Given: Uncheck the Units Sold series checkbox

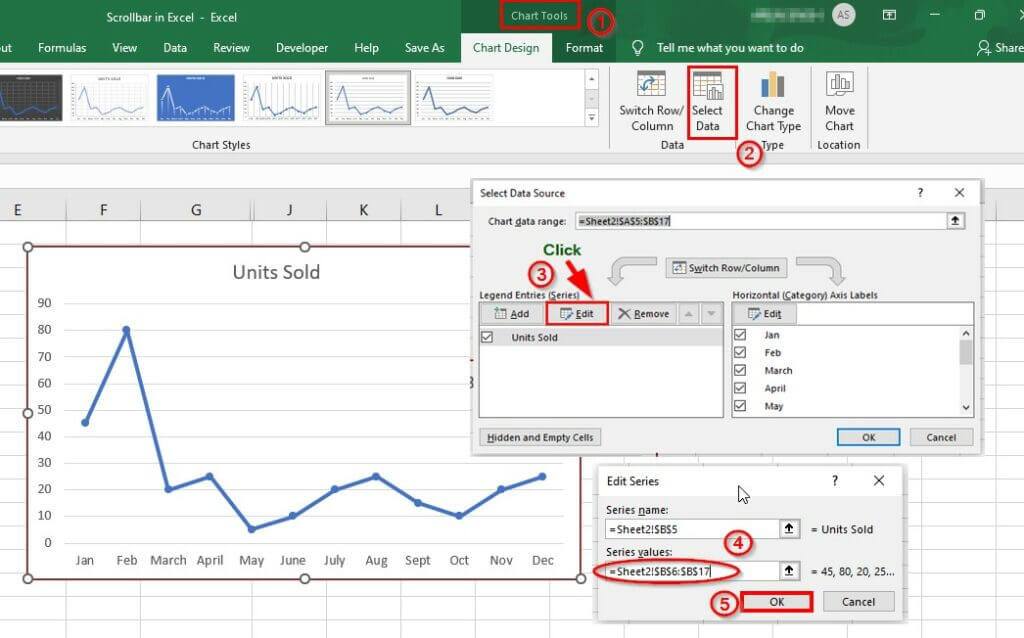Looking at the screenshot, I should pyautogui.click(x=487, y=337).
